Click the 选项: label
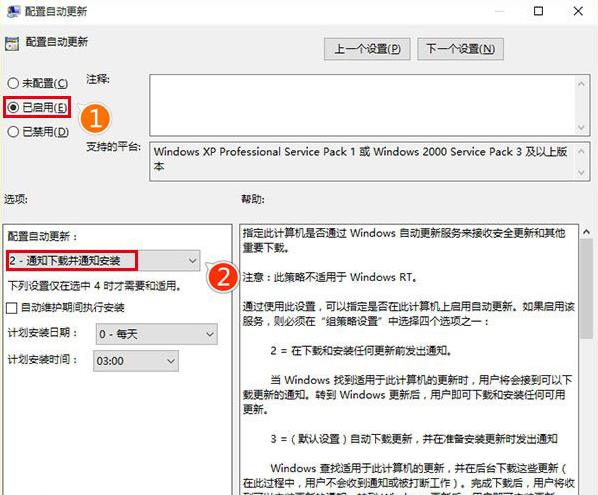 [x=16, y=199]
